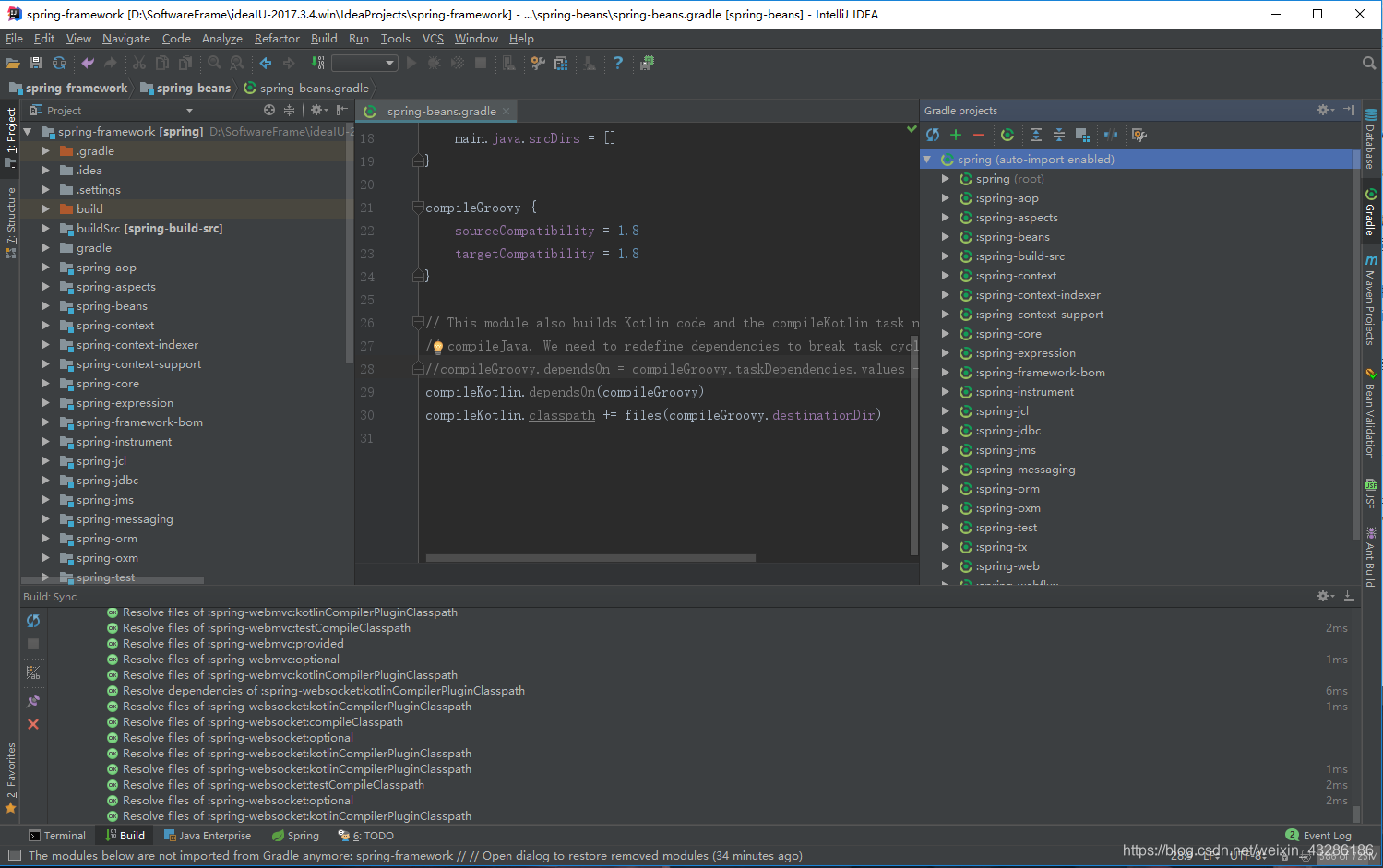
Task: Open the run configuration dropdown
Action: (364, 64)
